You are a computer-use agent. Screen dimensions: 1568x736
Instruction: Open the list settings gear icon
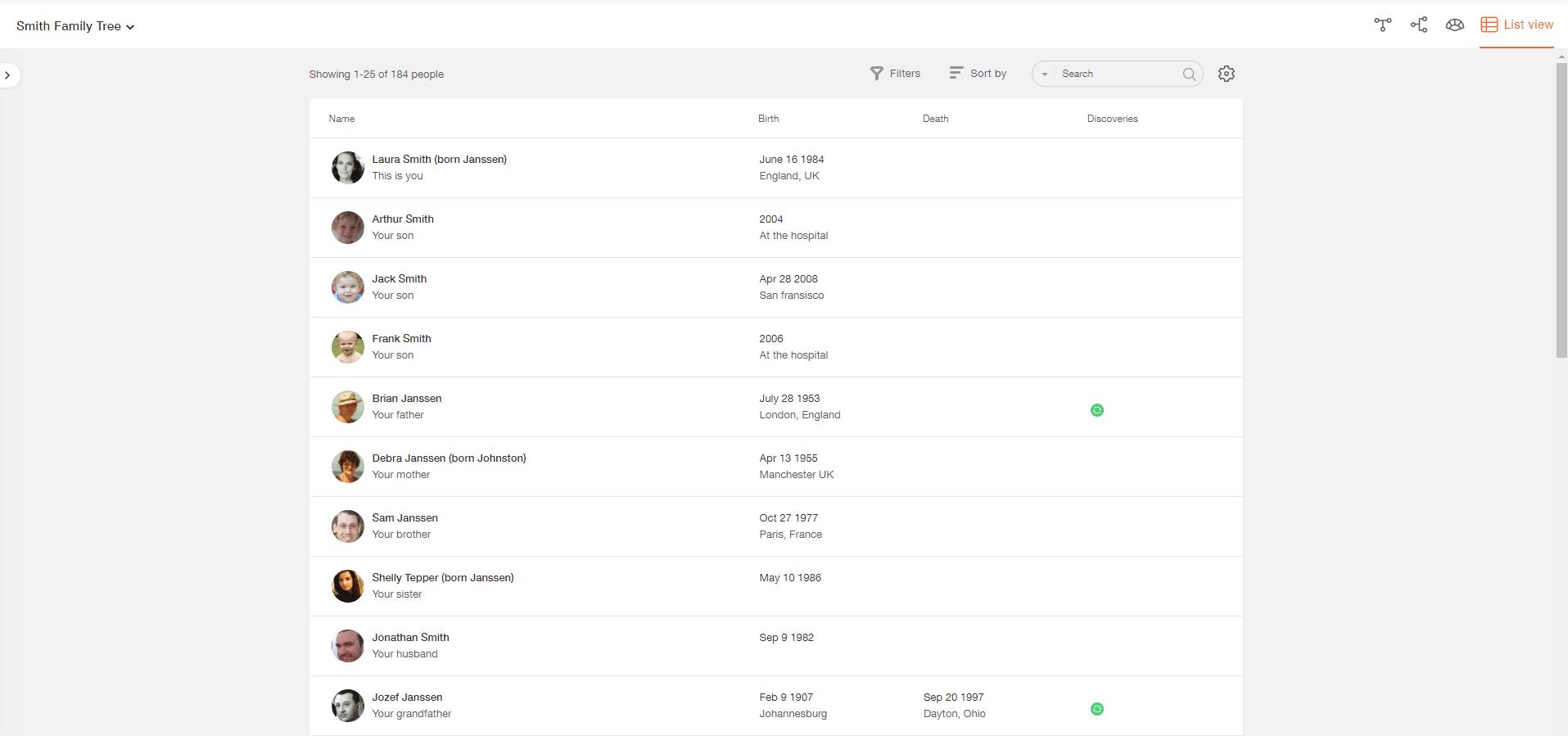click(x=1227, y=74)
